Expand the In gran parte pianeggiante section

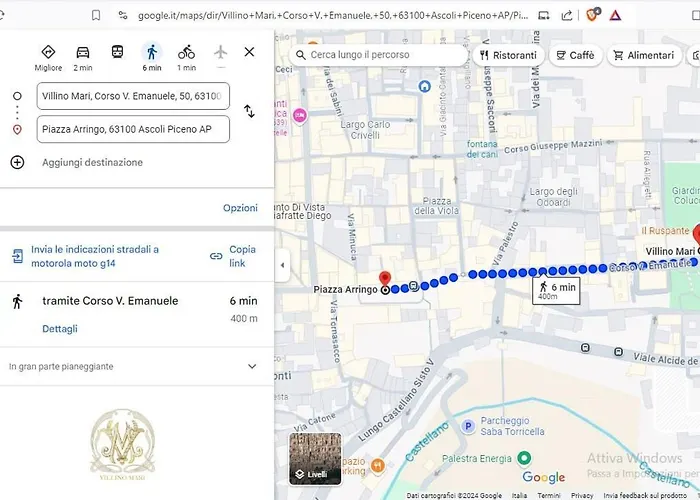251,367
